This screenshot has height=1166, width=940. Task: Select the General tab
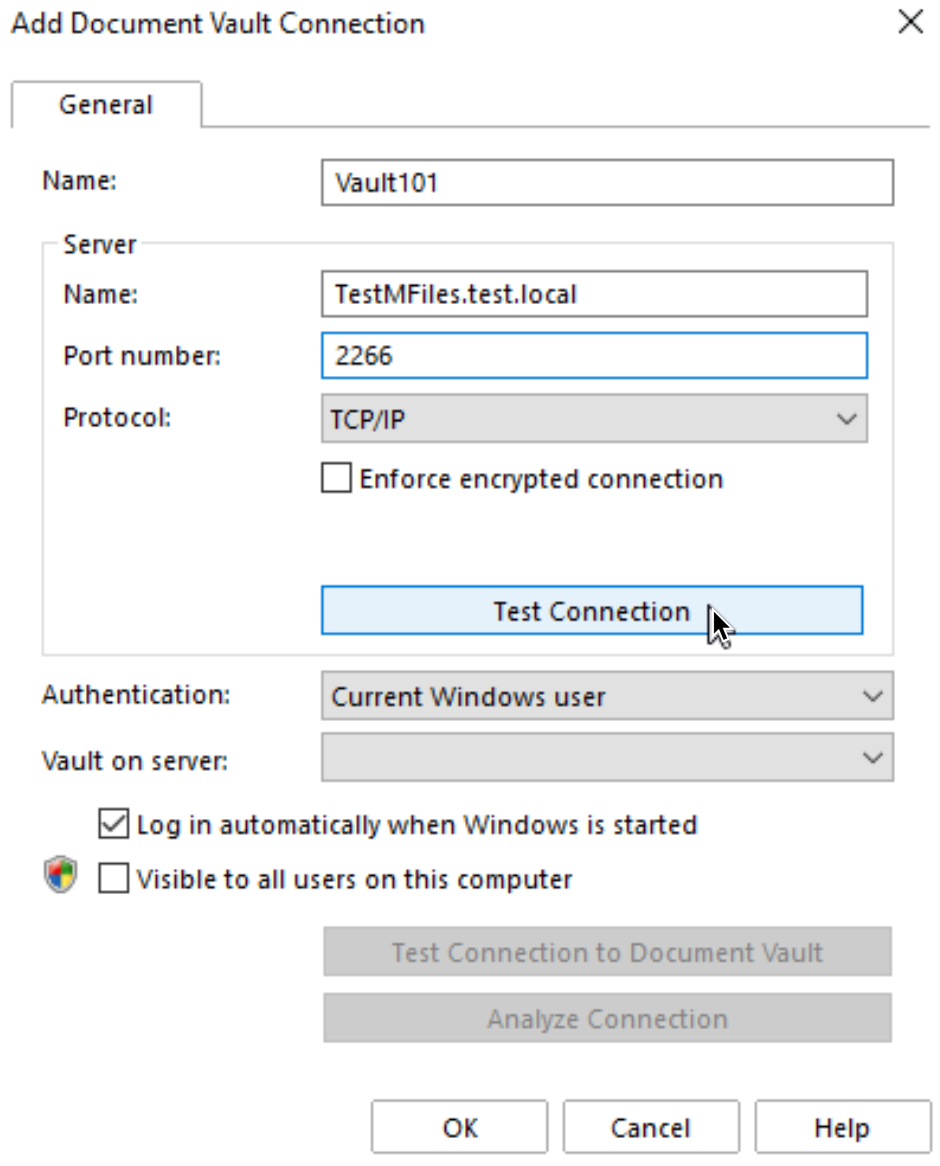pos(106,105)
